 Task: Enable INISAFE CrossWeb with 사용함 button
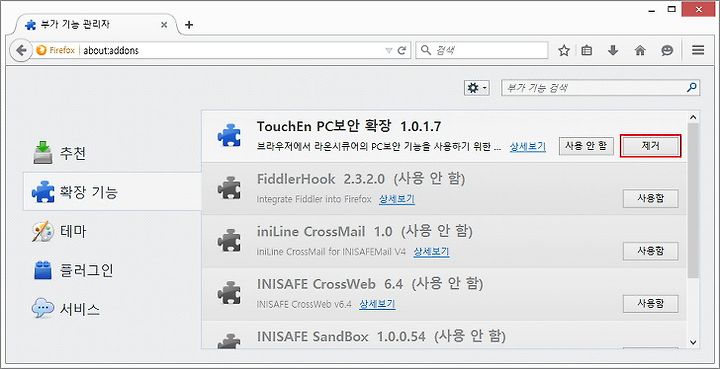650,303
